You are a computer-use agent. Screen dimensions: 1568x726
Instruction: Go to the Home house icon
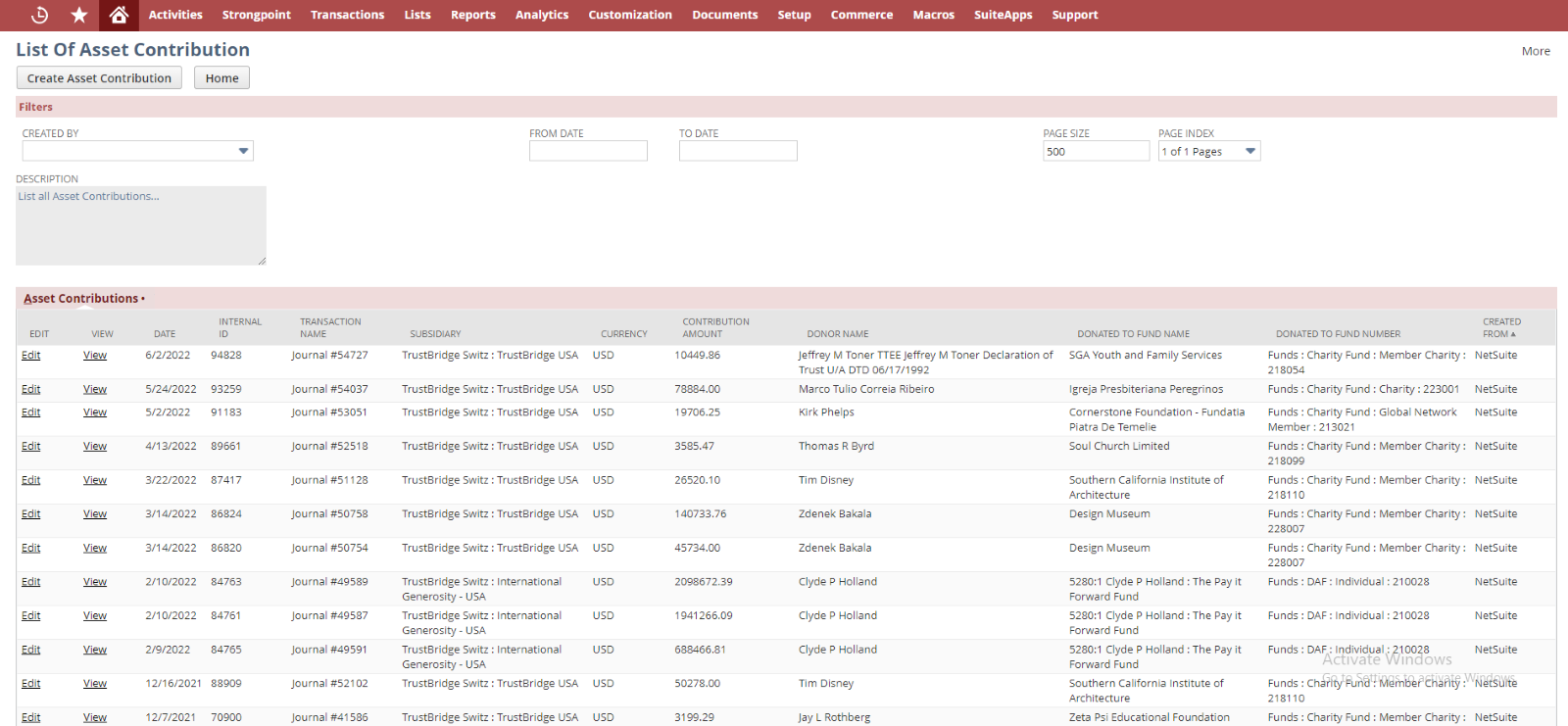pos(119,15)
